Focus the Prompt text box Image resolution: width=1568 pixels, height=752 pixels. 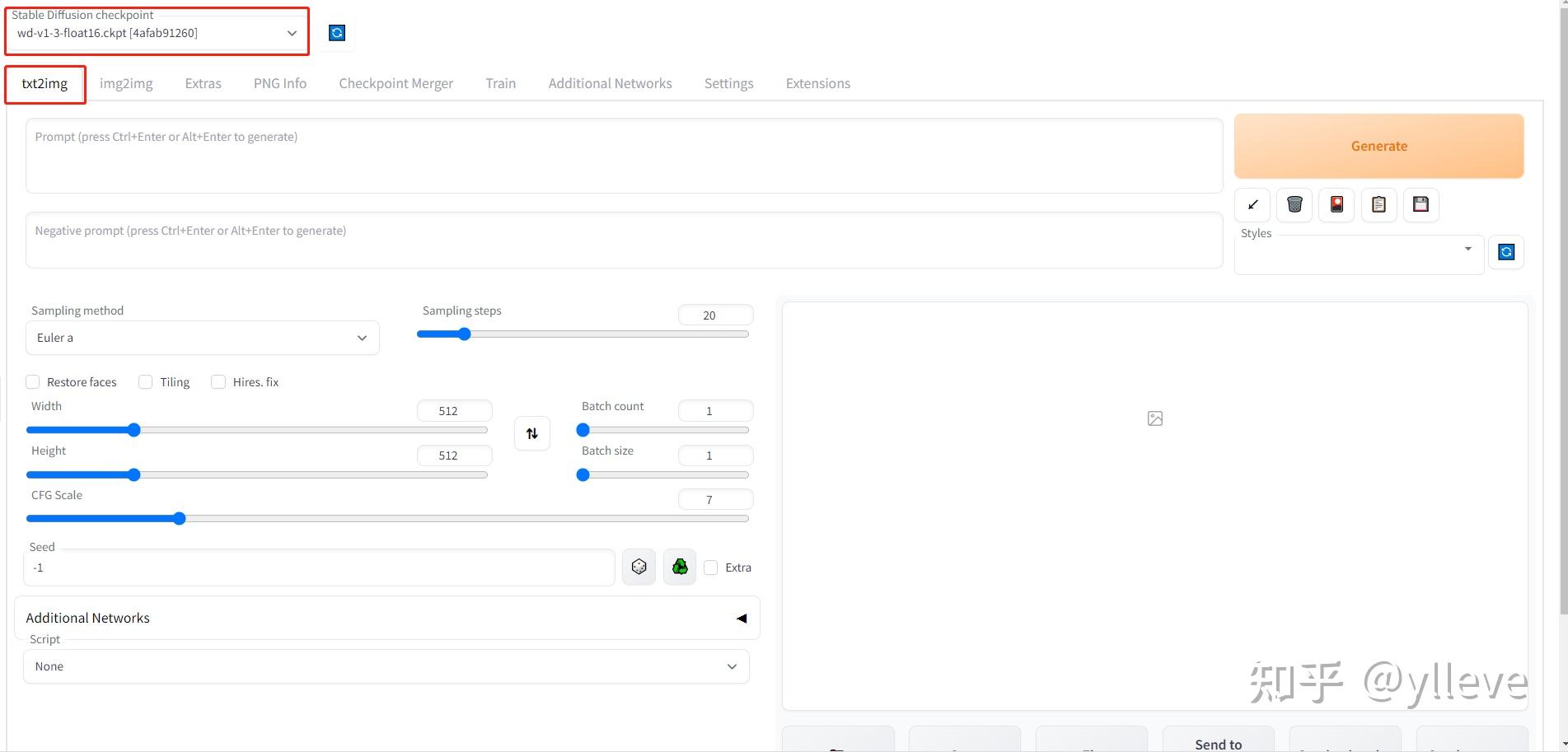pyautogui.click(x=624, y=156)
